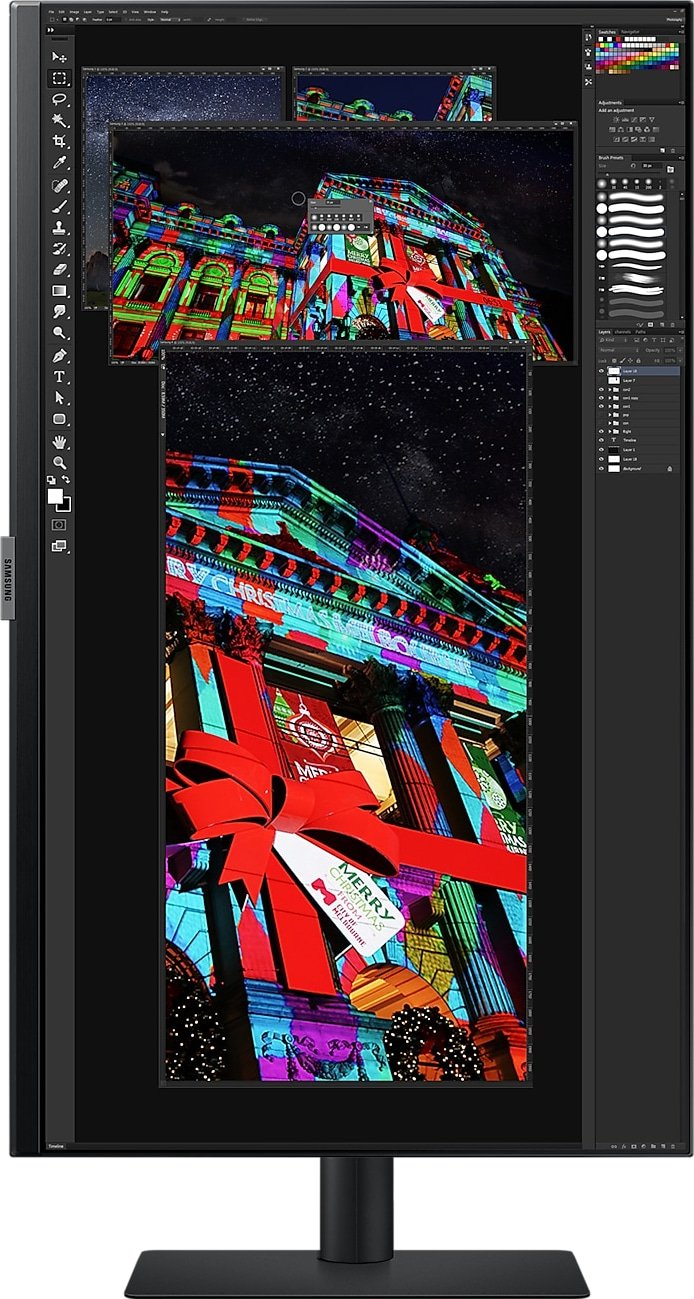
Task: Hide the con2 group
Action: [601, 390]
